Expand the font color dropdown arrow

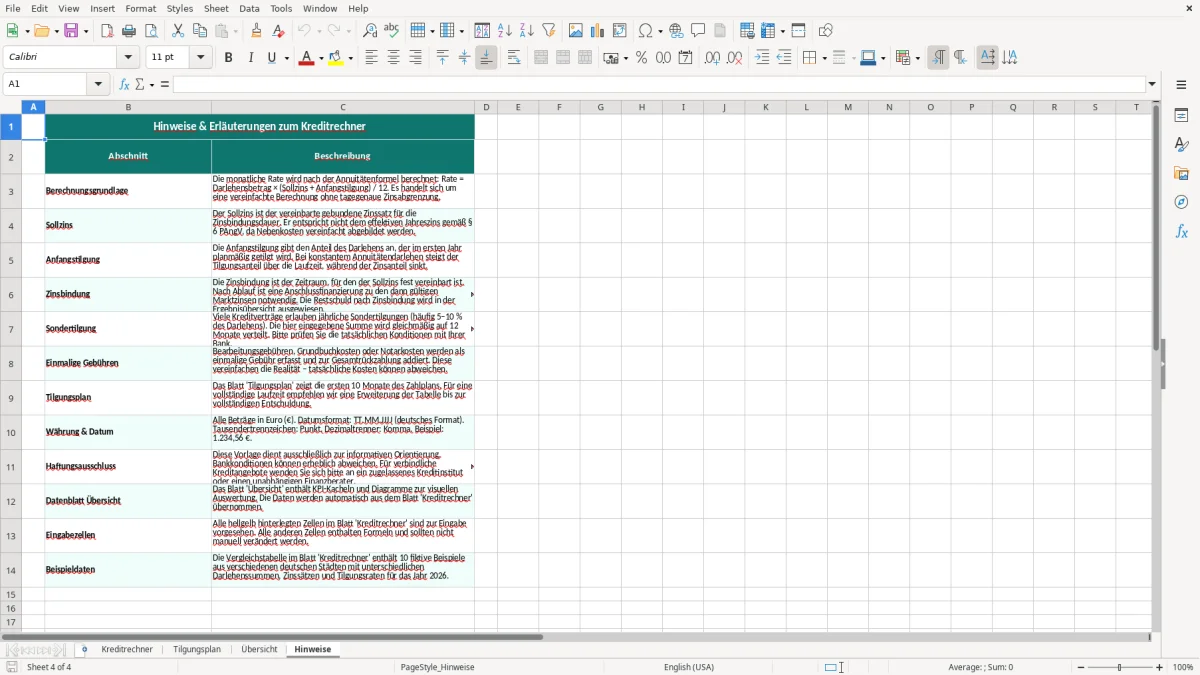[319, 58]
